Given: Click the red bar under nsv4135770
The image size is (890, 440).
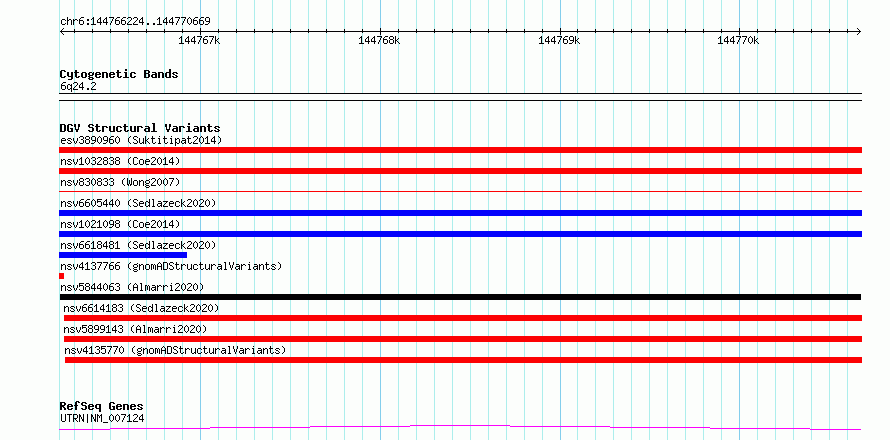Looking at the screenshot, I should [463, 360].
